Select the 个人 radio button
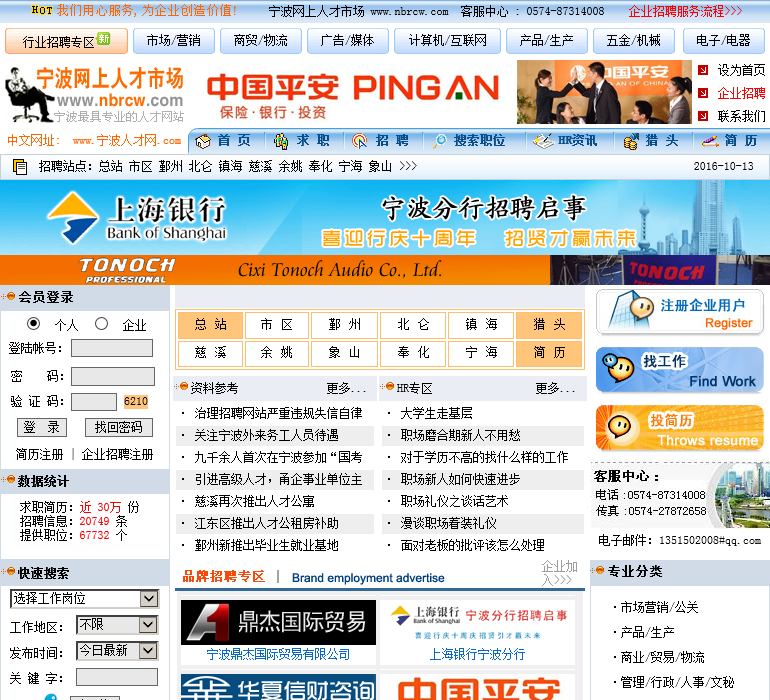 tap(33, 323)
